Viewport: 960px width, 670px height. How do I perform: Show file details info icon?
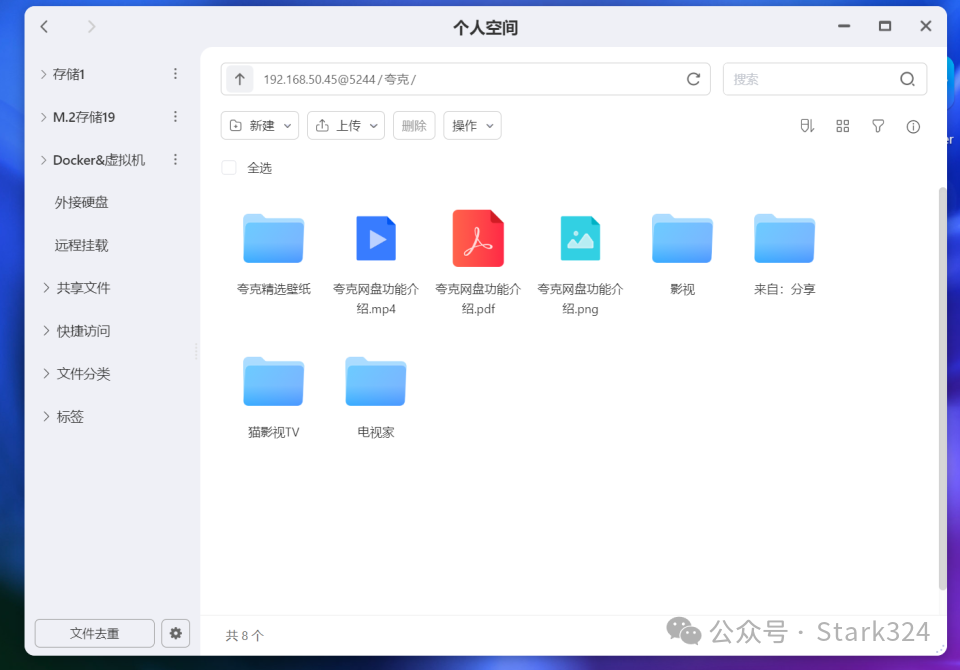pos(912,126)
